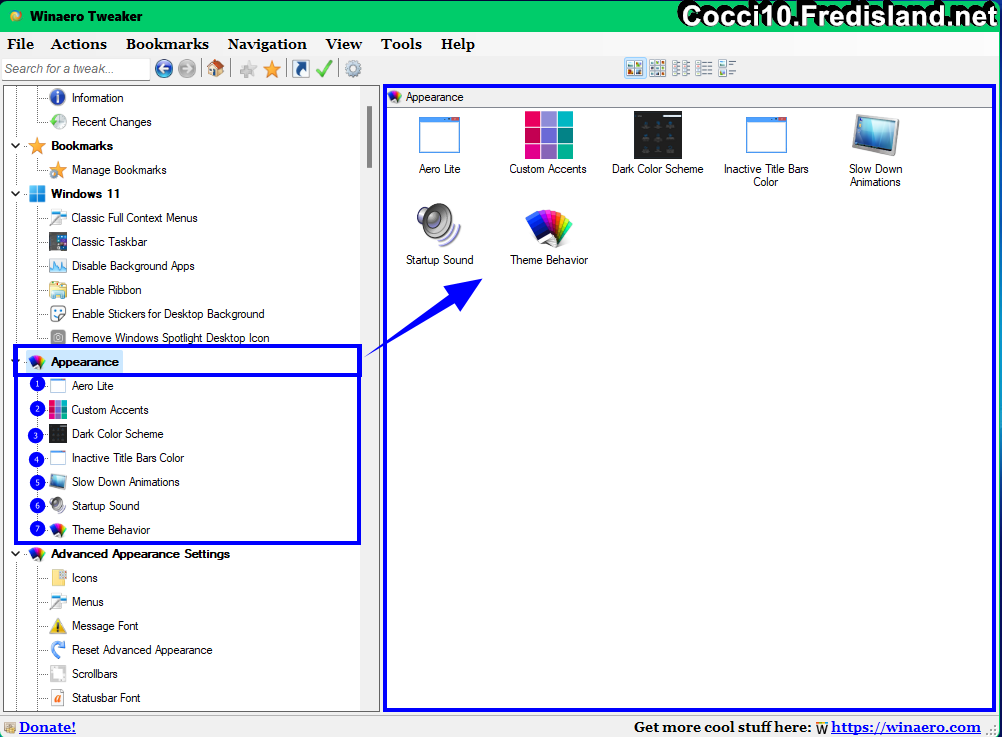Viewport: 1002px width, 737px height.
Task: Select Menus tree item
Action: [x=88, y=601]
